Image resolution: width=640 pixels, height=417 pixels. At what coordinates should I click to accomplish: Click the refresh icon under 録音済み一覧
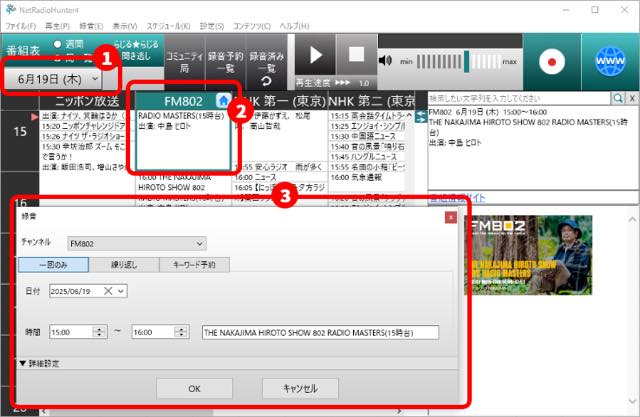click(x=266, y=82)
